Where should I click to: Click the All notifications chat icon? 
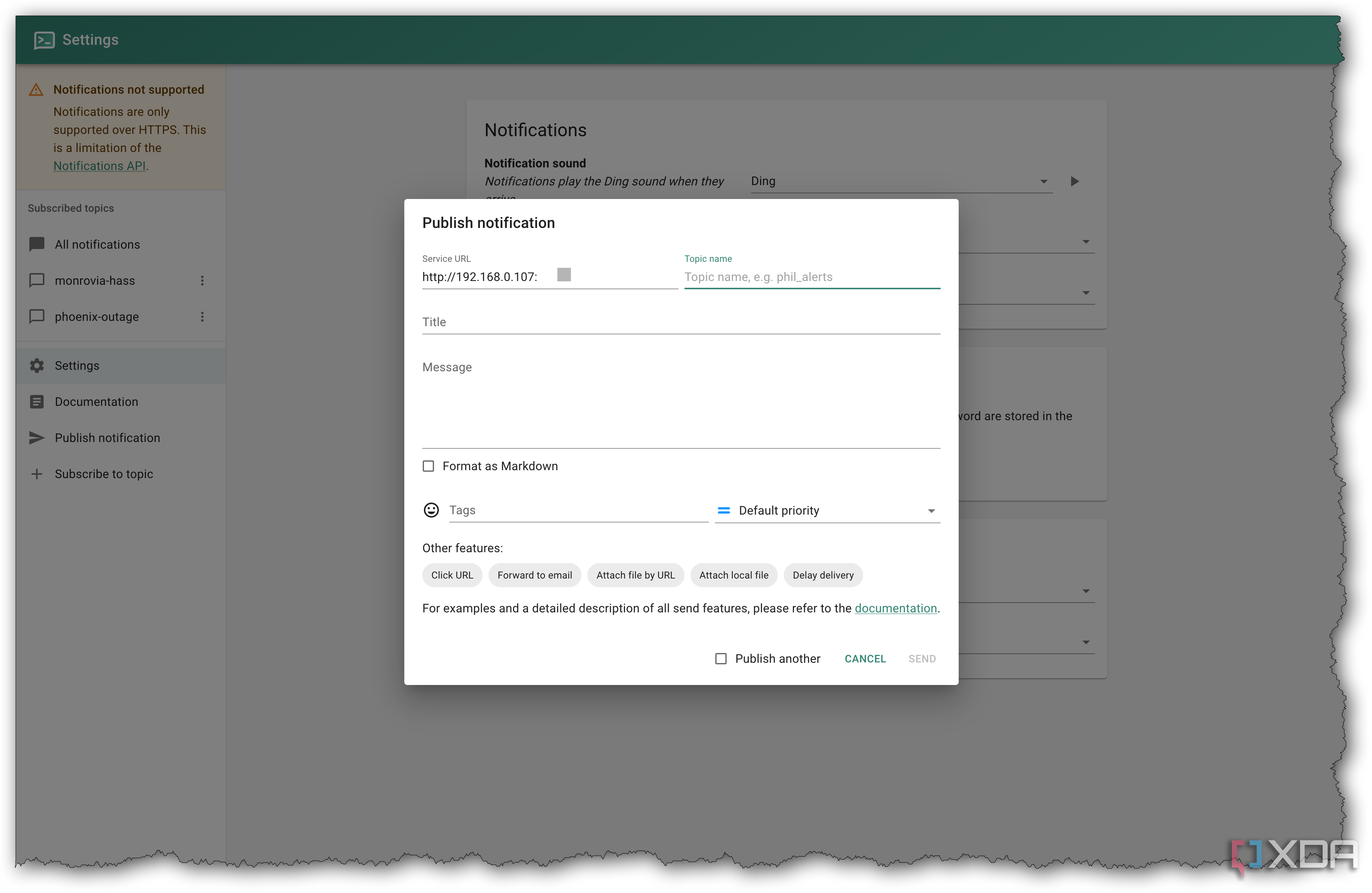pyautogui.click(x=37, y=245)
